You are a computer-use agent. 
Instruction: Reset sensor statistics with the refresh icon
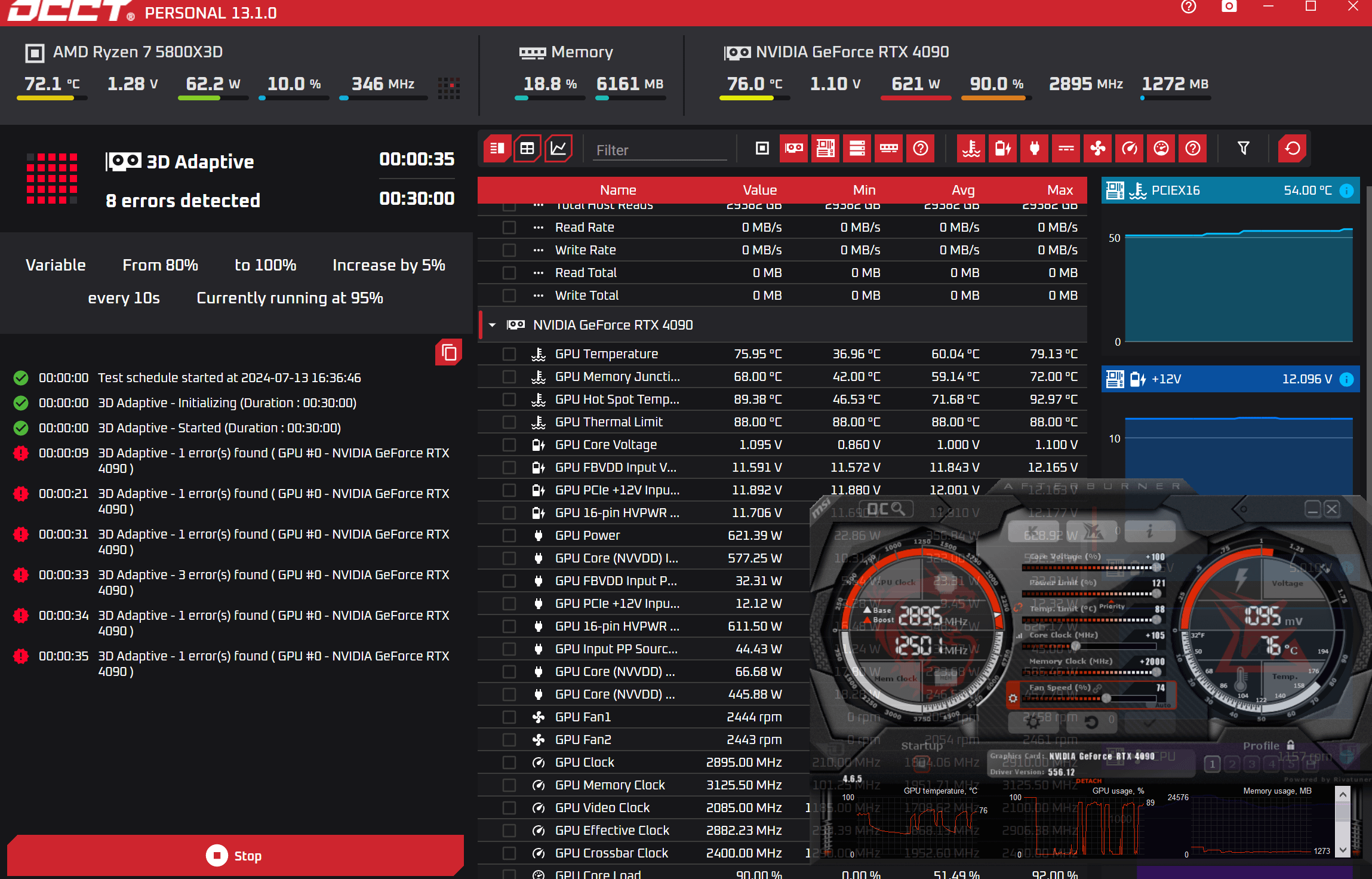1293,148
